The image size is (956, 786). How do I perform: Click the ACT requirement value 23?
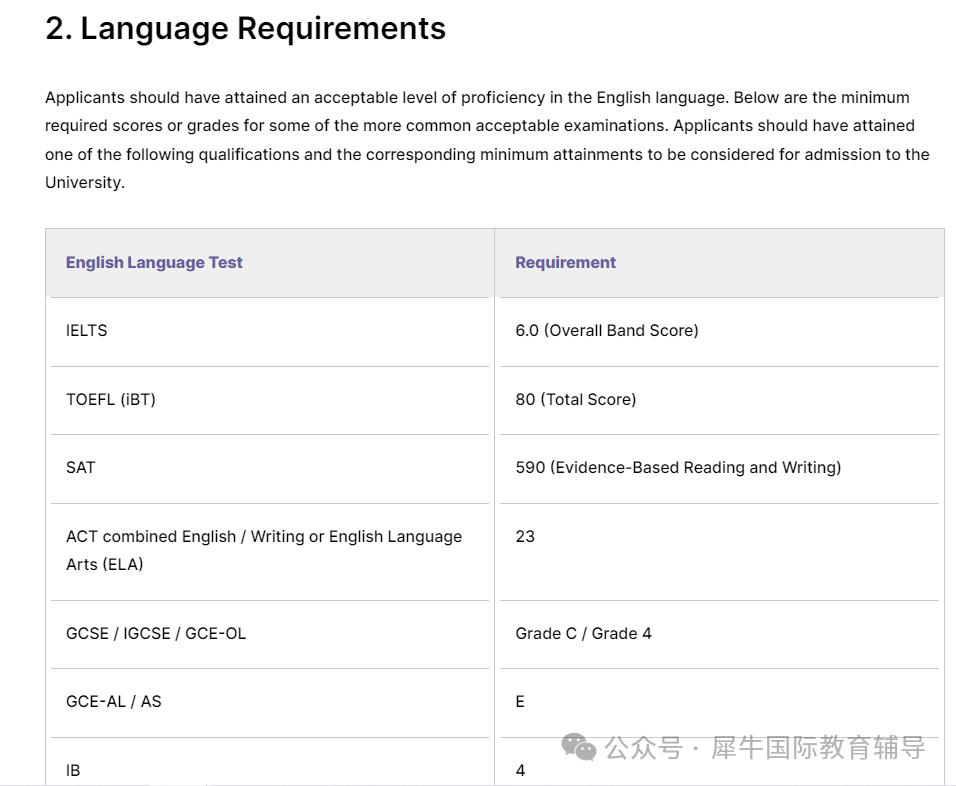coord(525,536)
